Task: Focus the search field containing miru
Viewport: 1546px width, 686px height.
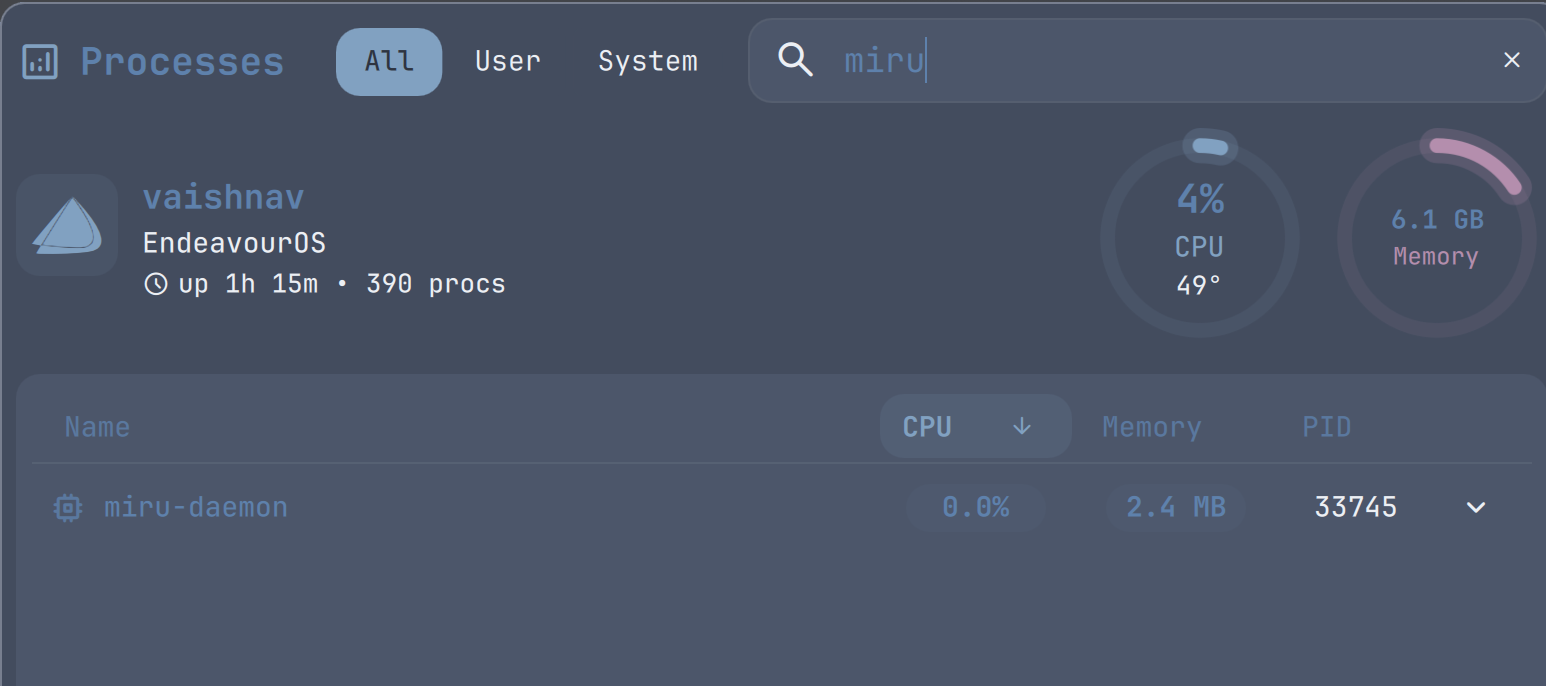Action: [x=1147, y=60]
